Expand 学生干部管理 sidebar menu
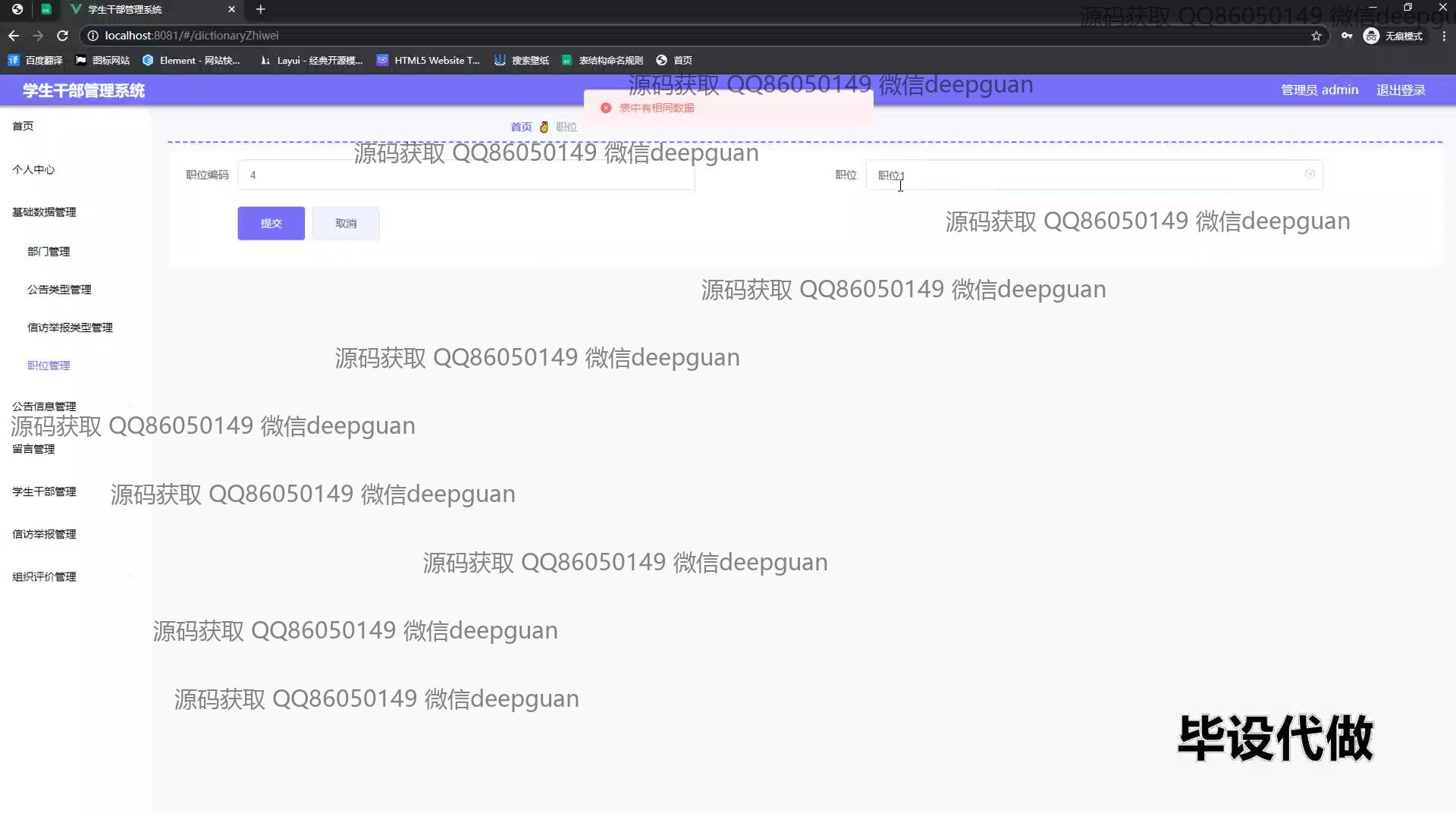 tap(44, 492)
